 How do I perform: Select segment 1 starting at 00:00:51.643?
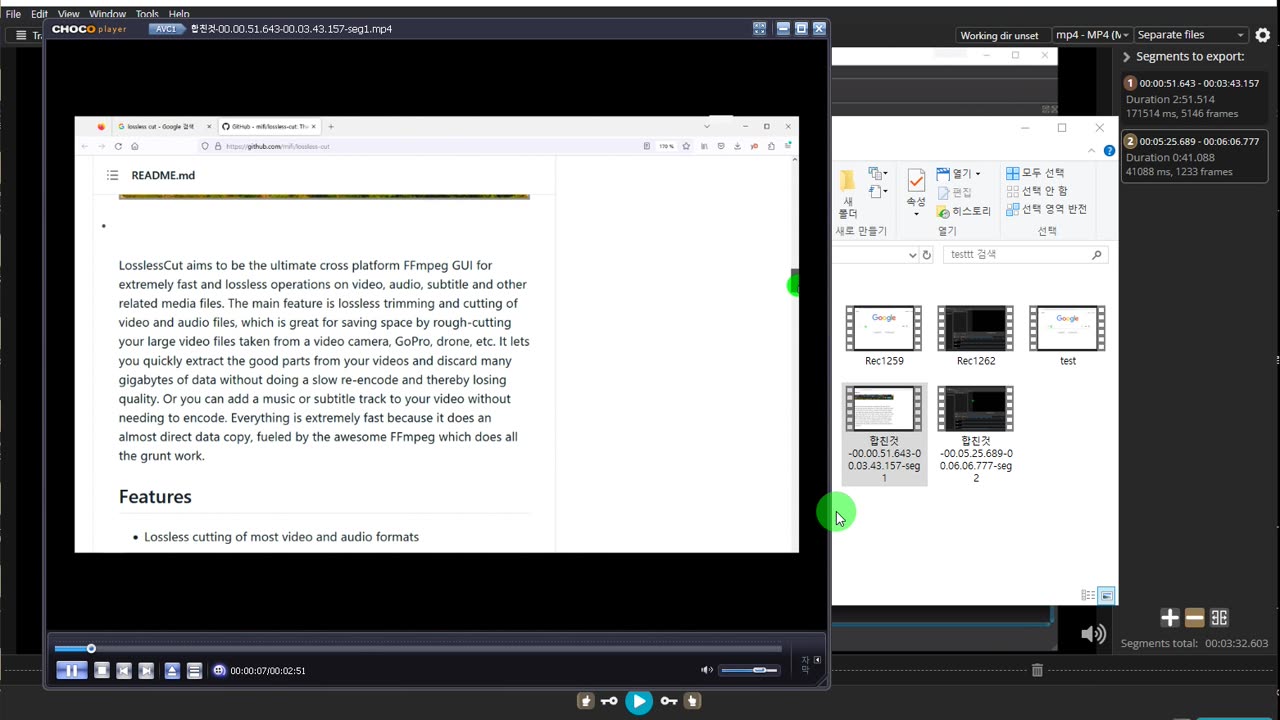pyautogui.click(x=1194, y=99)
